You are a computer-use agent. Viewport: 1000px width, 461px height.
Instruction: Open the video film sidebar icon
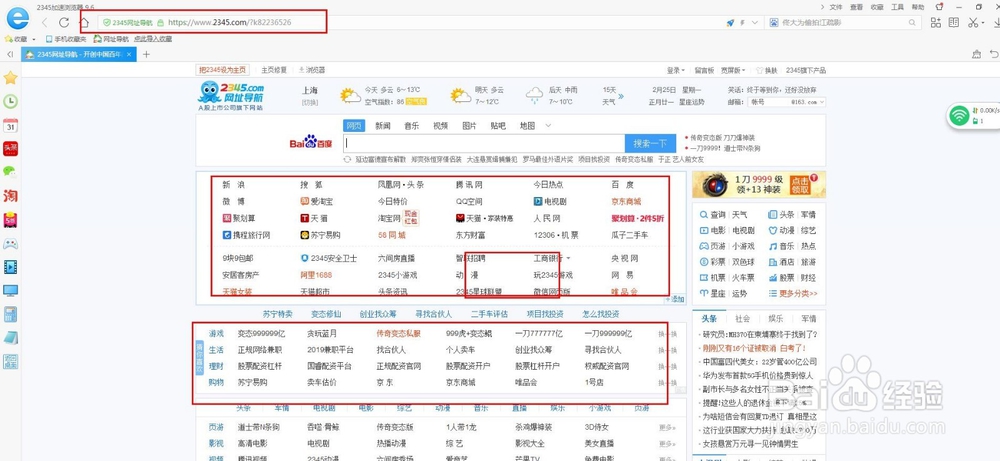click(10, 267)
